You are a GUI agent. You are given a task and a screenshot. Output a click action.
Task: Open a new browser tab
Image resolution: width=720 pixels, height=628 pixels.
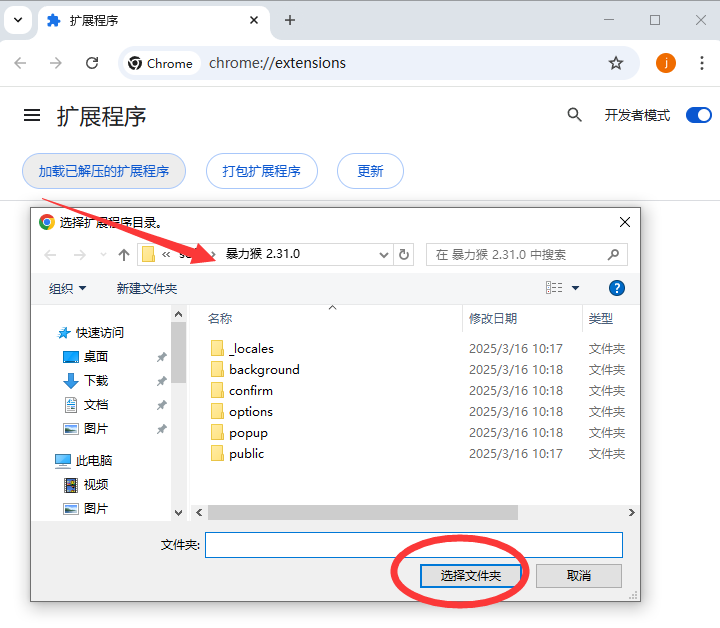[290, 20]
